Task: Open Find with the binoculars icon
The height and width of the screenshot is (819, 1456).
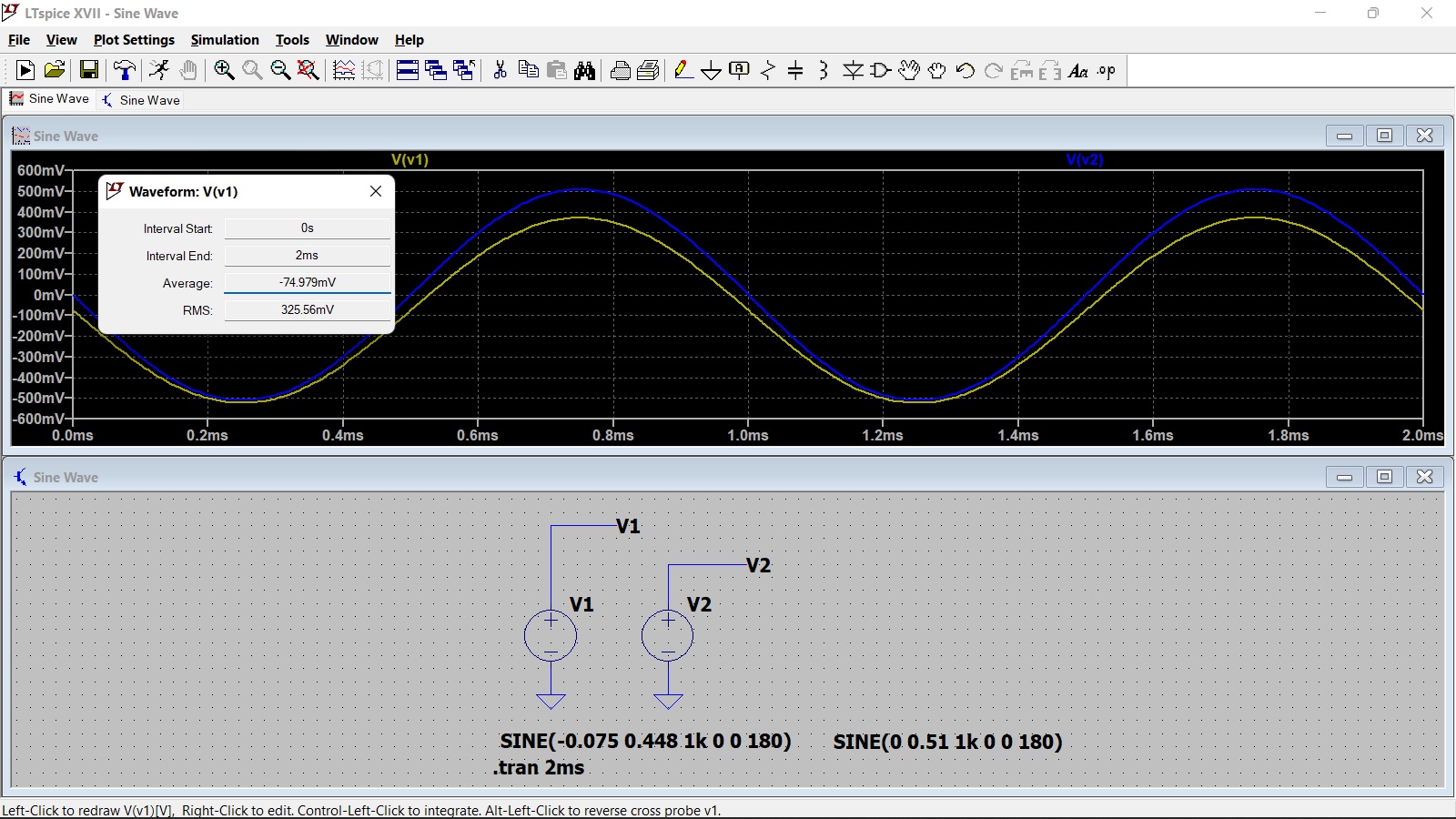Action: 585,70
